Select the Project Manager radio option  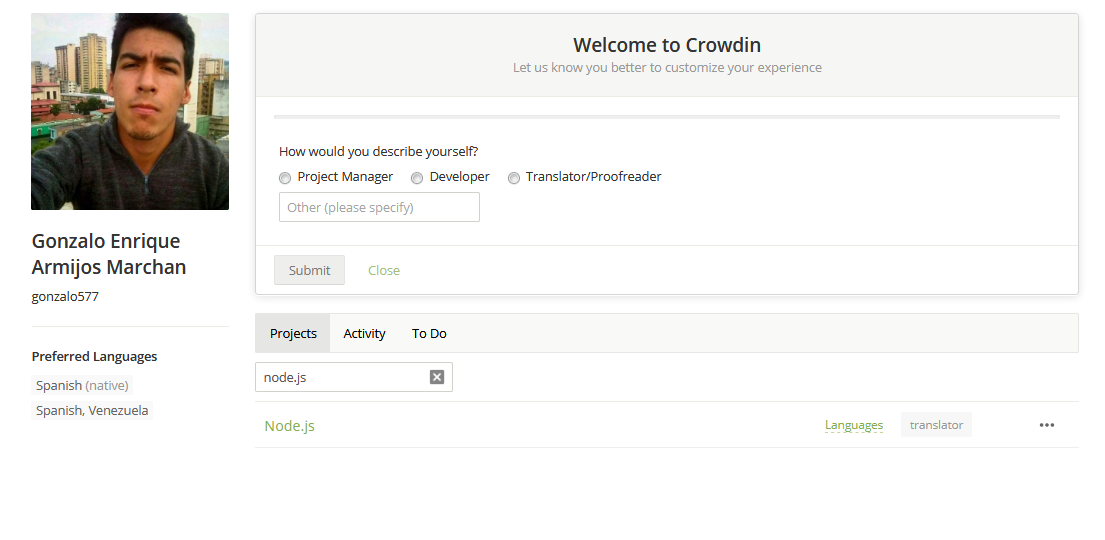[285, 178]
